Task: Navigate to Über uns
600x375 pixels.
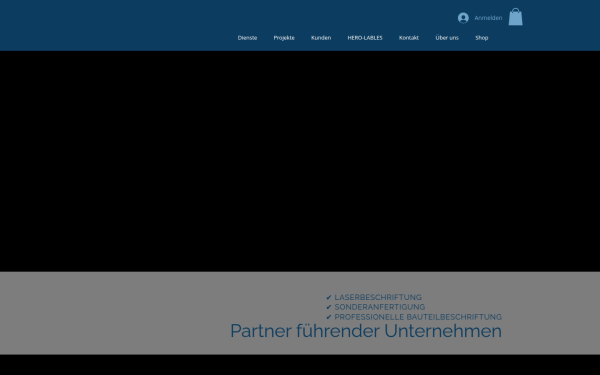Action: tap(447, 38)
